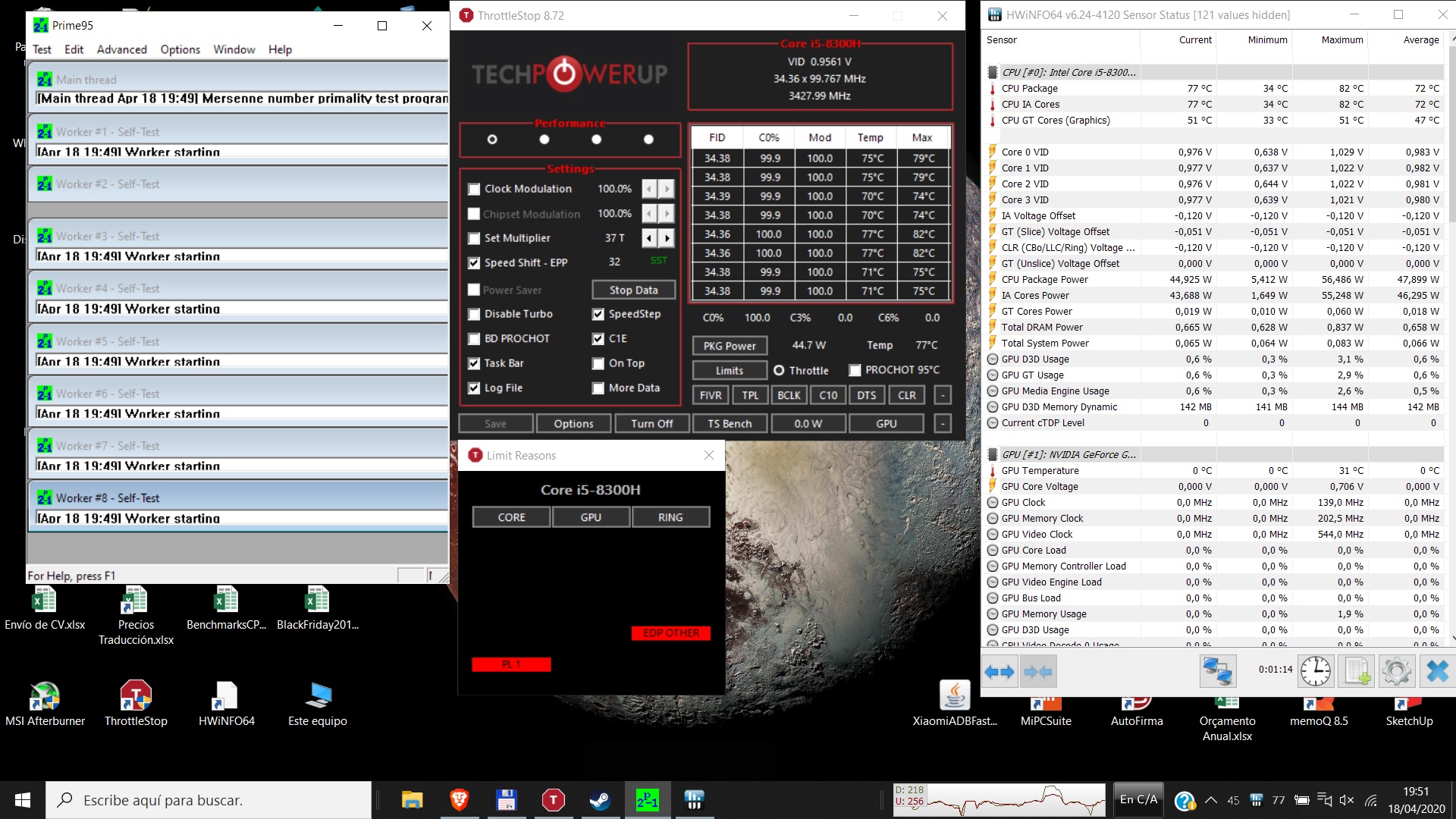Decrease Clock Modulation with left arrow
This screenshot has height=819, width=1456.
point(649,189)
